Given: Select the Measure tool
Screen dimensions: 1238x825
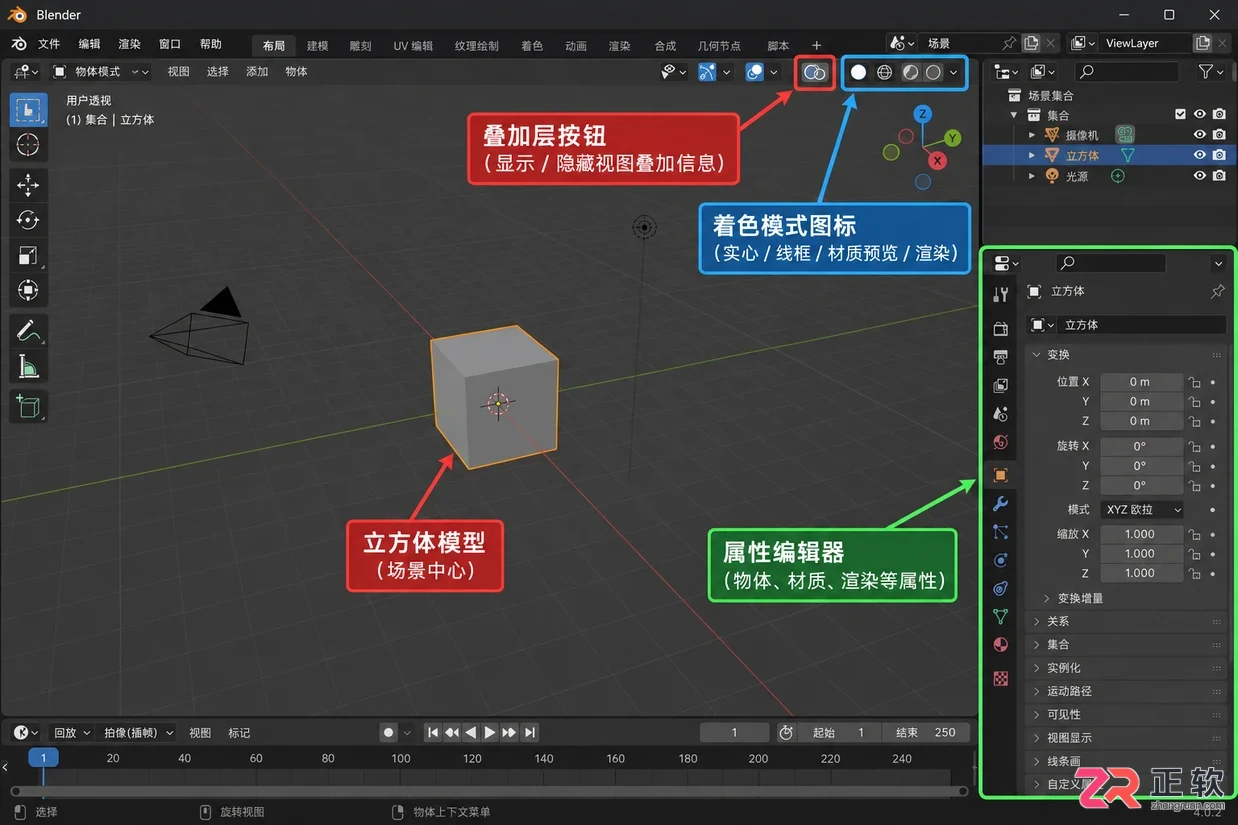Looking at the screenshot, I should click(x=28, y=366).
